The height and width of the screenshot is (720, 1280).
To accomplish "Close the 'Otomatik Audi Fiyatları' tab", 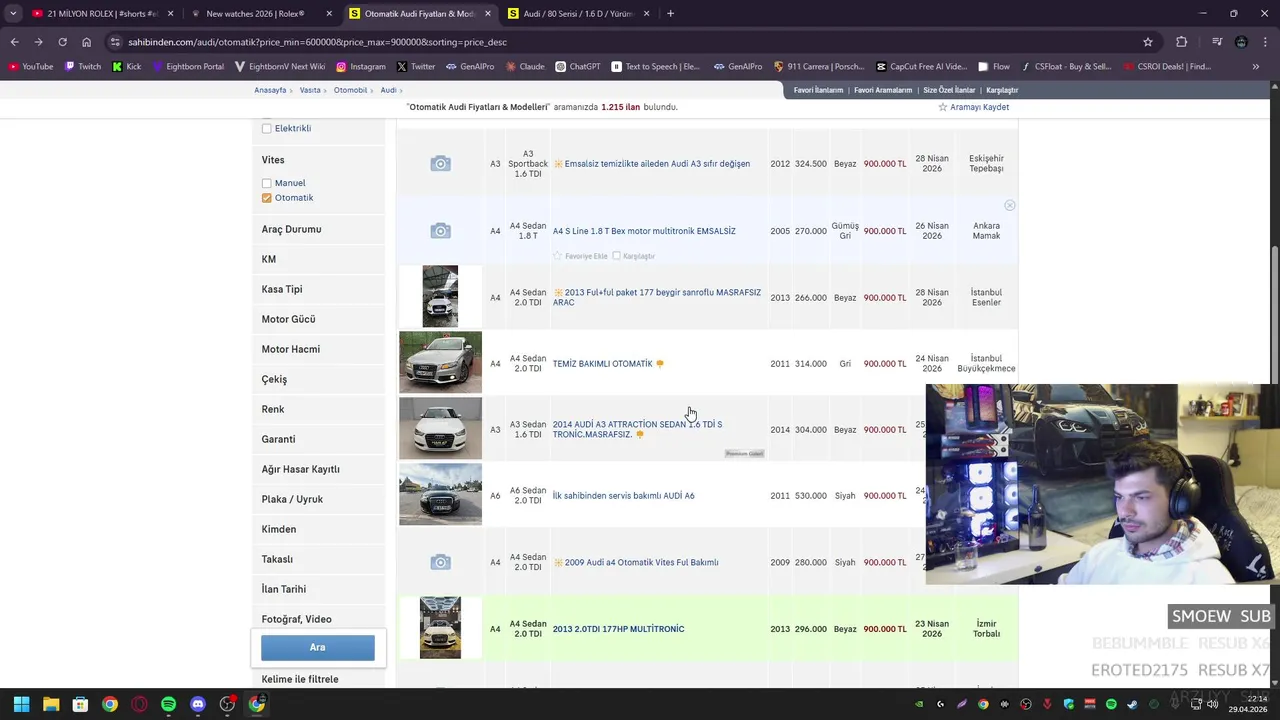I will [488, 14].
